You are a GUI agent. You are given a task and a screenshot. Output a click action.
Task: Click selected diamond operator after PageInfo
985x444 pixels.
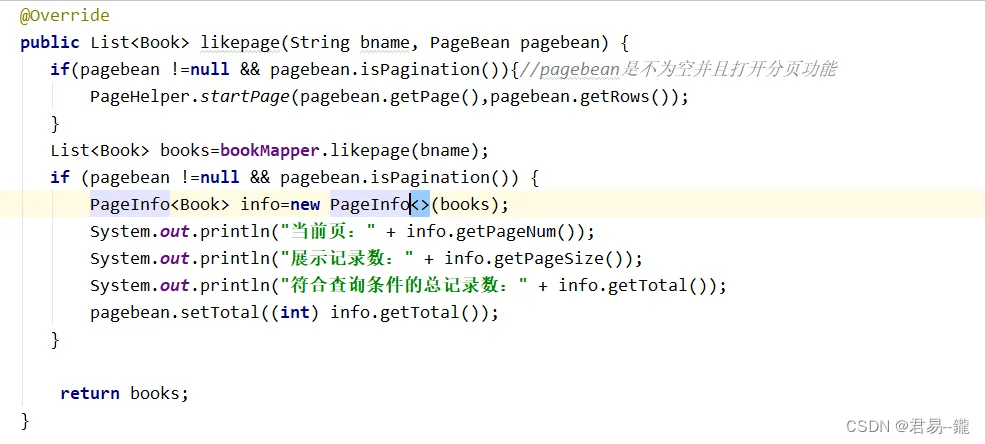click(420, 205)
